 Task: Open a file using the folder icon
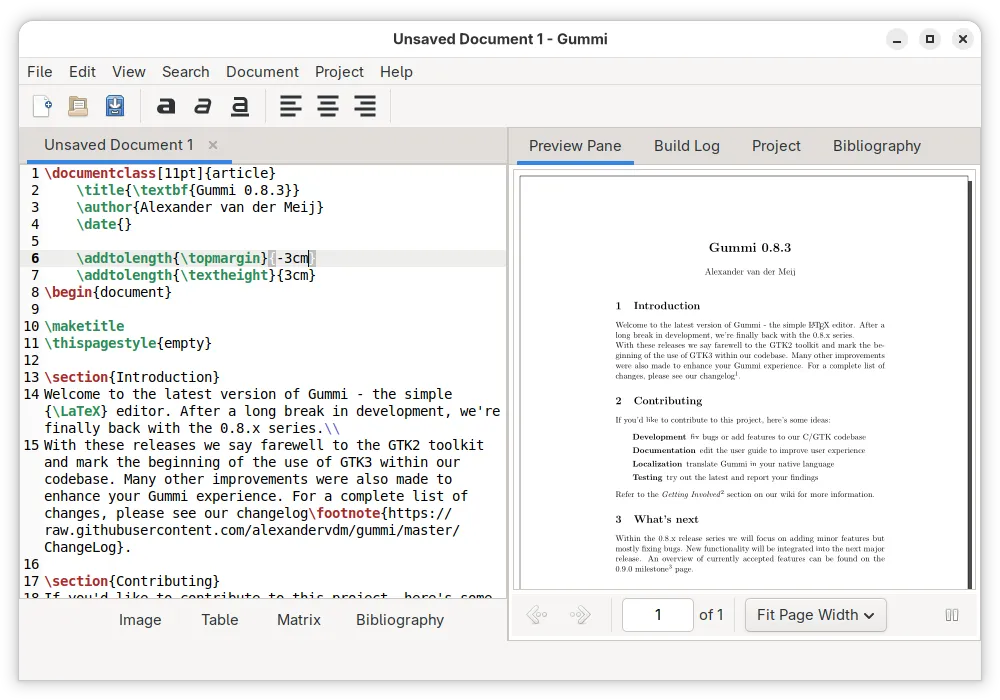click(78, 106)
